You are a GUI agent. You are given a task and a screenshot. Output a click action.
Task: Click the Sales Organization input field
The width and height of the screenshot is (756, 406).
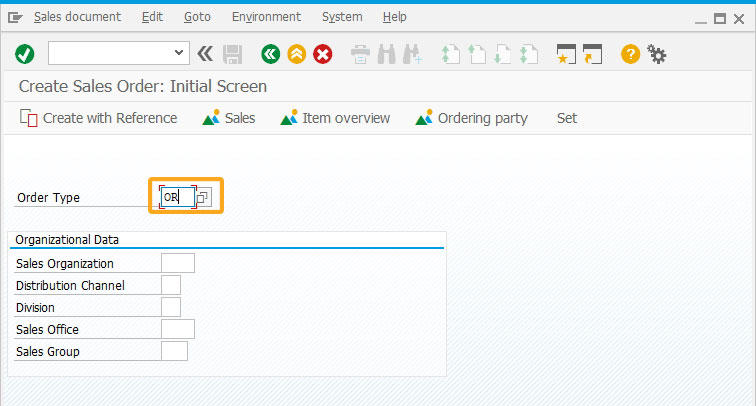178,263
